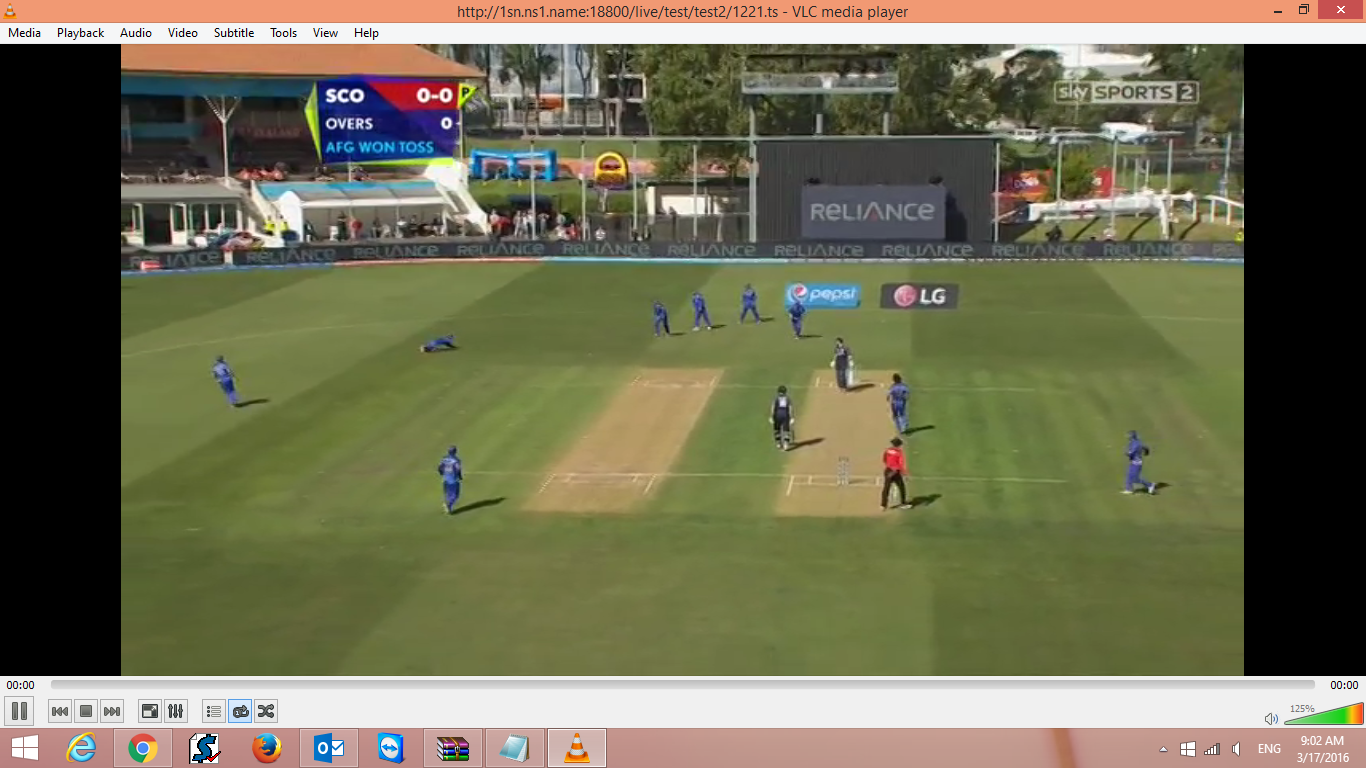The height and width of the screenshot is (768, 1366).
Task: Open the Media menu
Action: tap(24, 33)
